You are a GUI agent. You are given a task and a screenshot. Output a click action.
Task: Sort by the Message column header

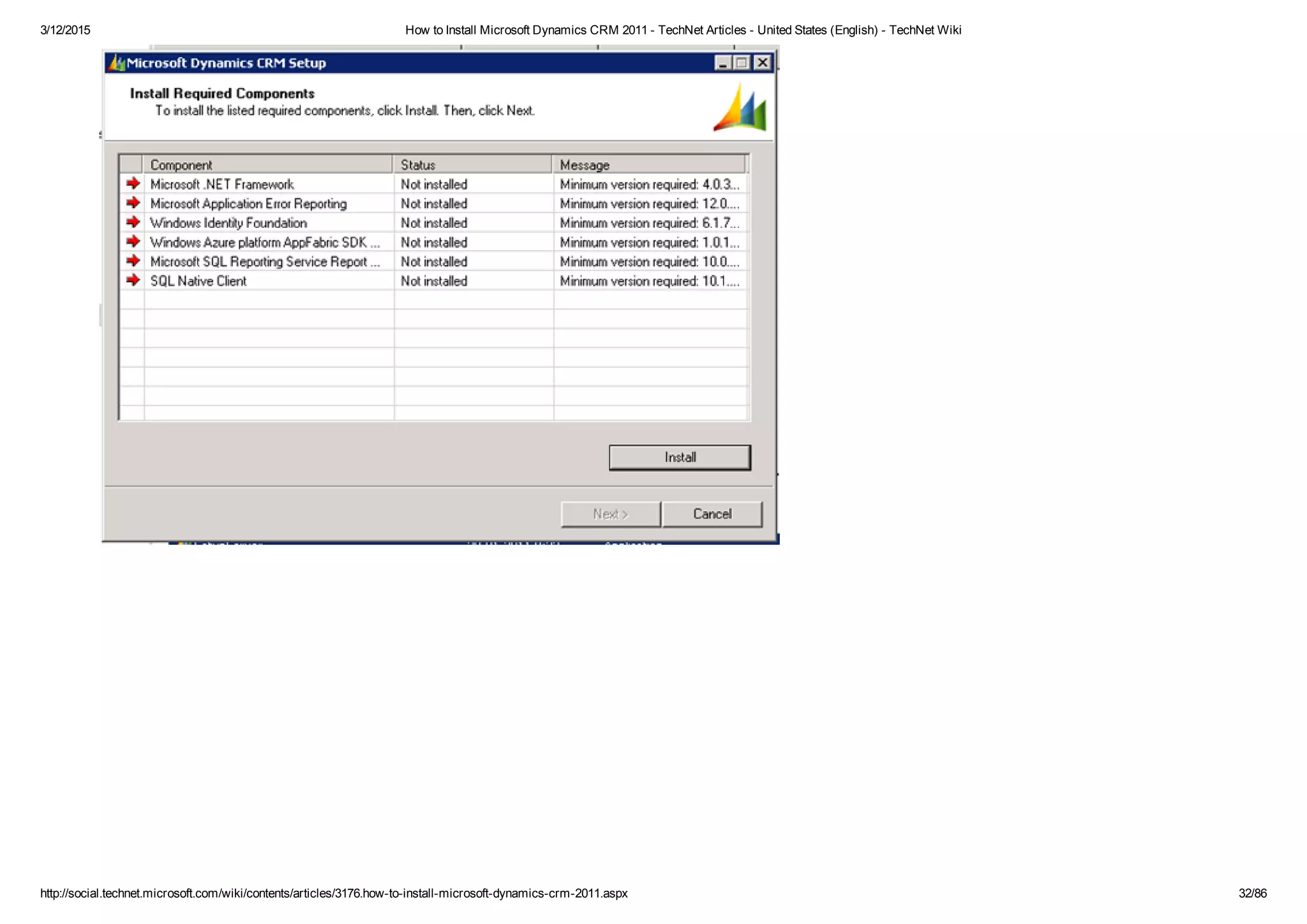click(x=648, y=165)
